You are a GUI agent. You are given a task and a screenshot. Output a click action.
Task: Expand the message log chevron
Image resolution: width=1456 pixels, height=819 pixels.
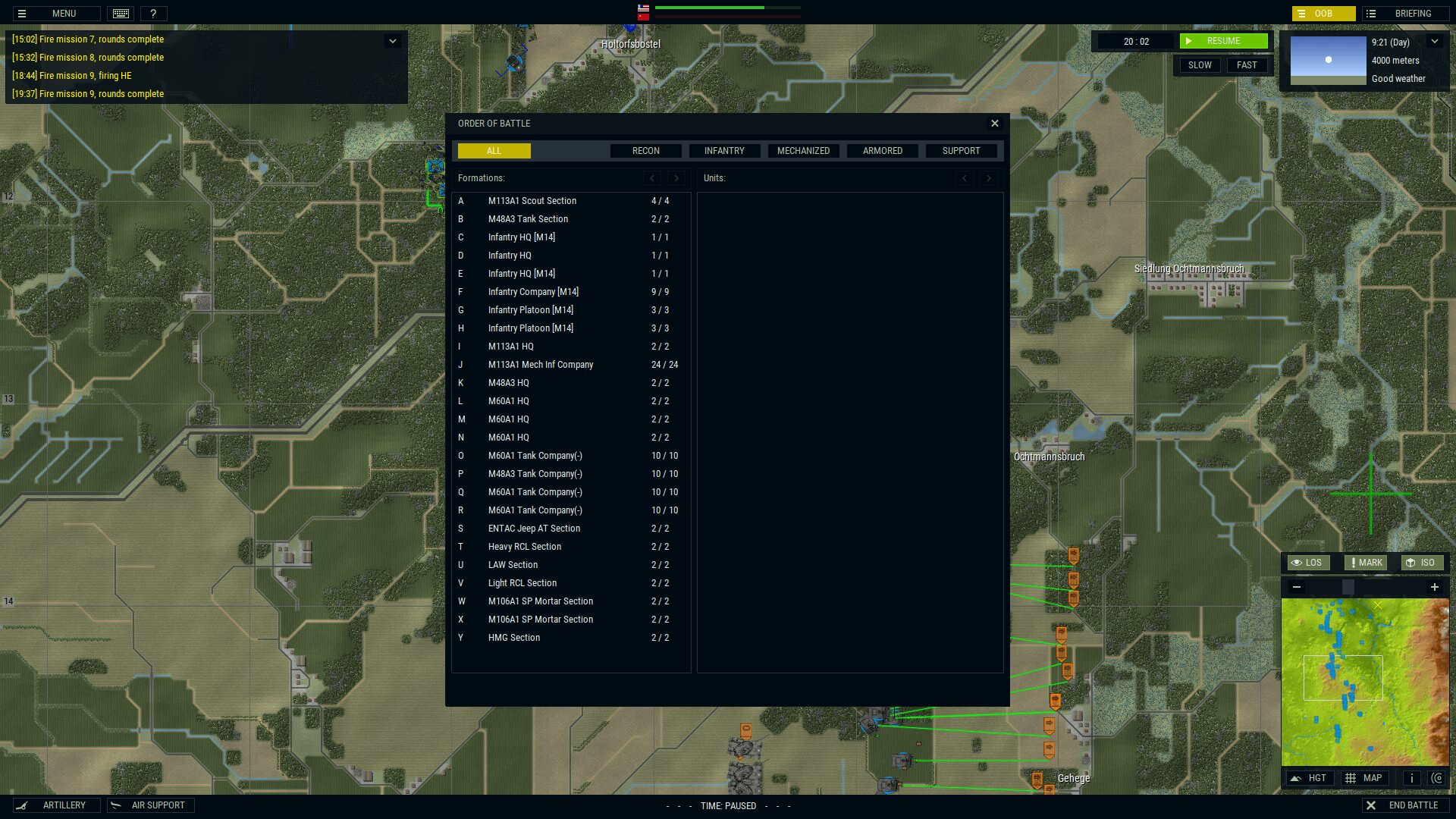click(392, 41)
